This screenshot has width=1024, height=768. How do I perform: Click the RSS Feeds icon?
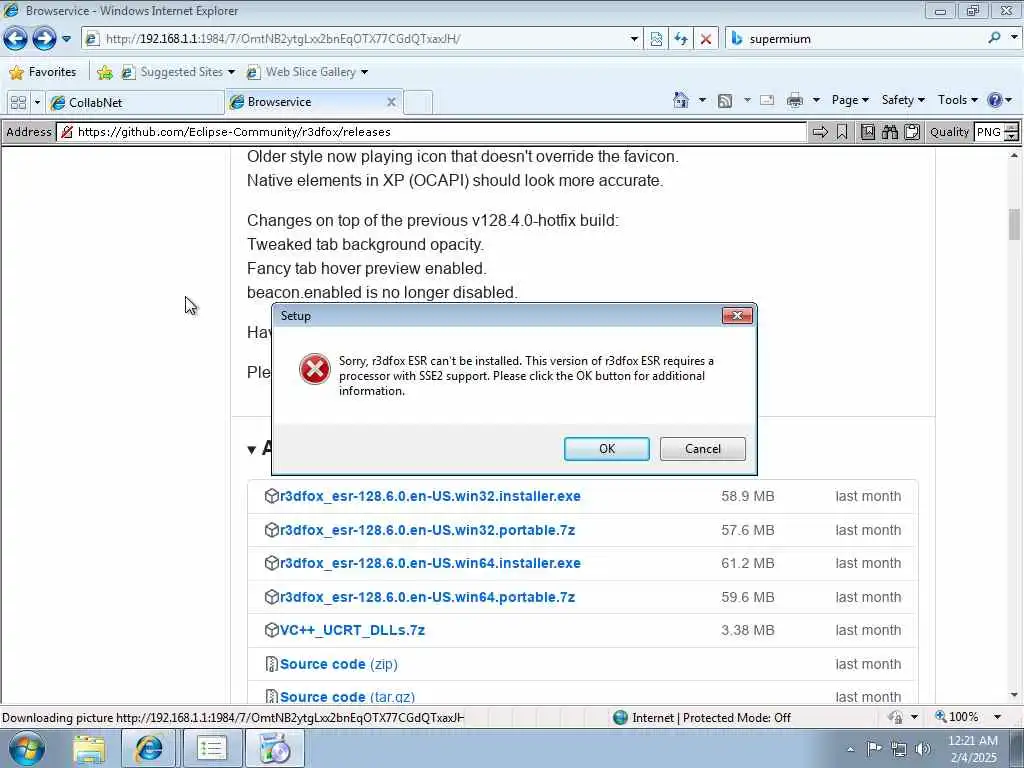tap(725, 101)
